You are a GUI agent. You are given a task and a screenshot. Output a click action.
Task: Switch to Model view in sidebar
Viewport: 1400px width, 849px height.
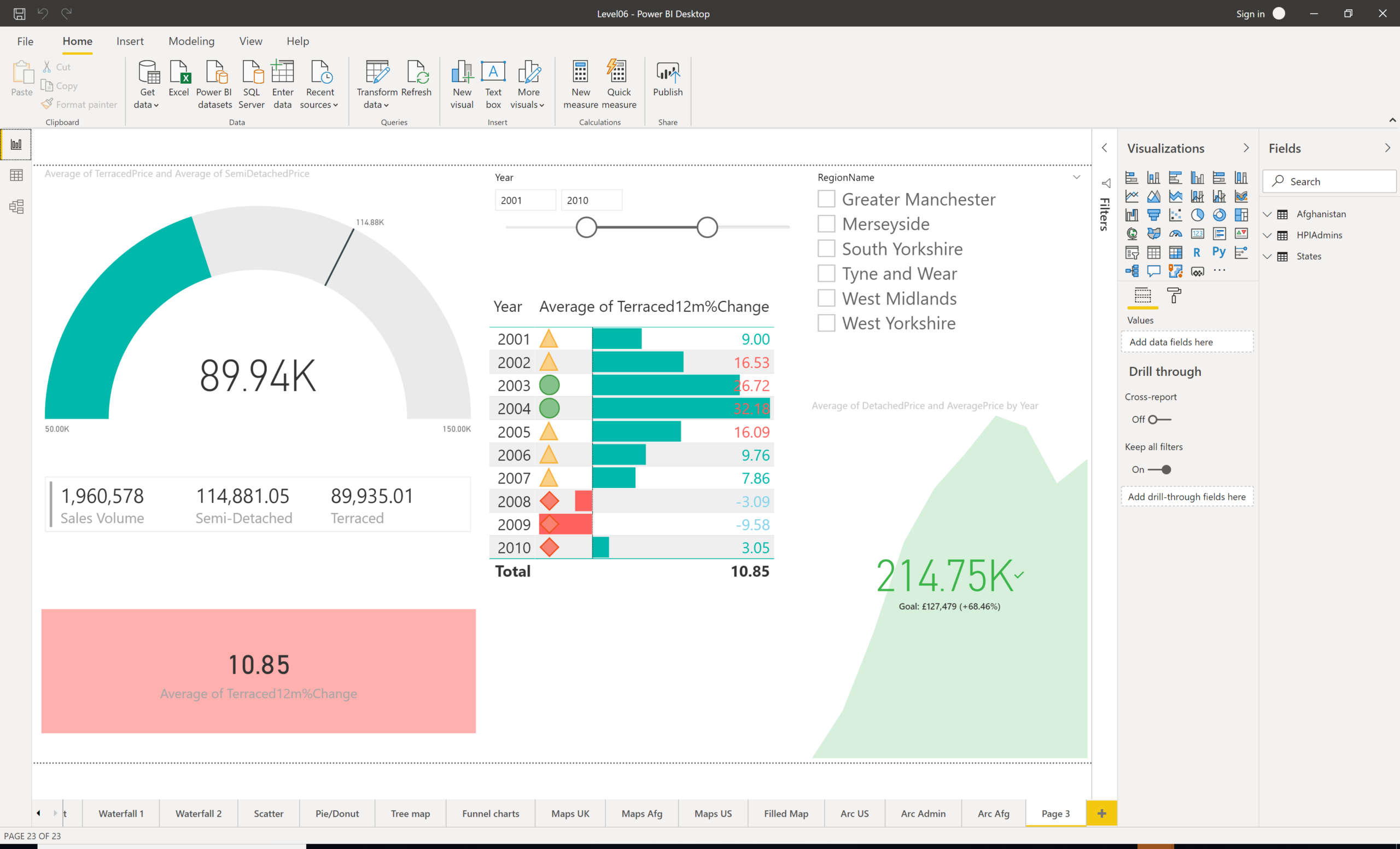tap(16, 206)
